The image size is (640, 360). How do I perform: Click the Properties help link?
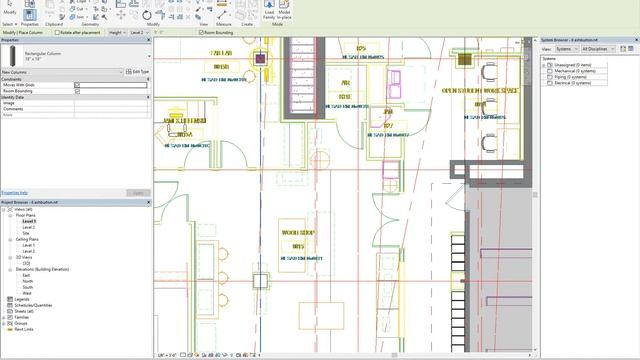15,193
